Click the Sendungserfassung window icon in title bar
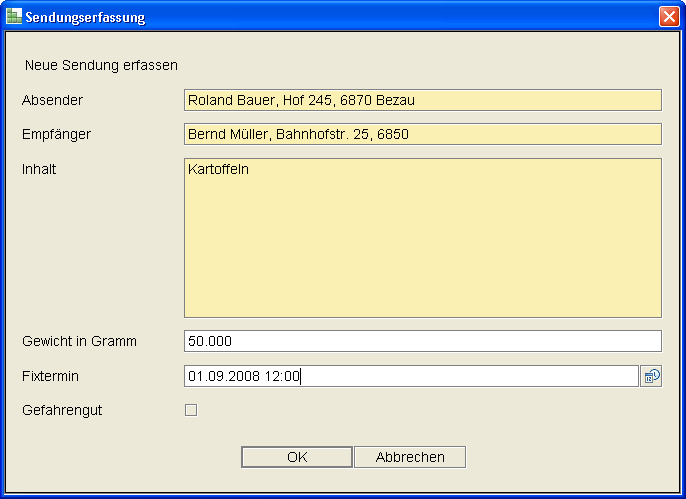 (x=14, y=17)
